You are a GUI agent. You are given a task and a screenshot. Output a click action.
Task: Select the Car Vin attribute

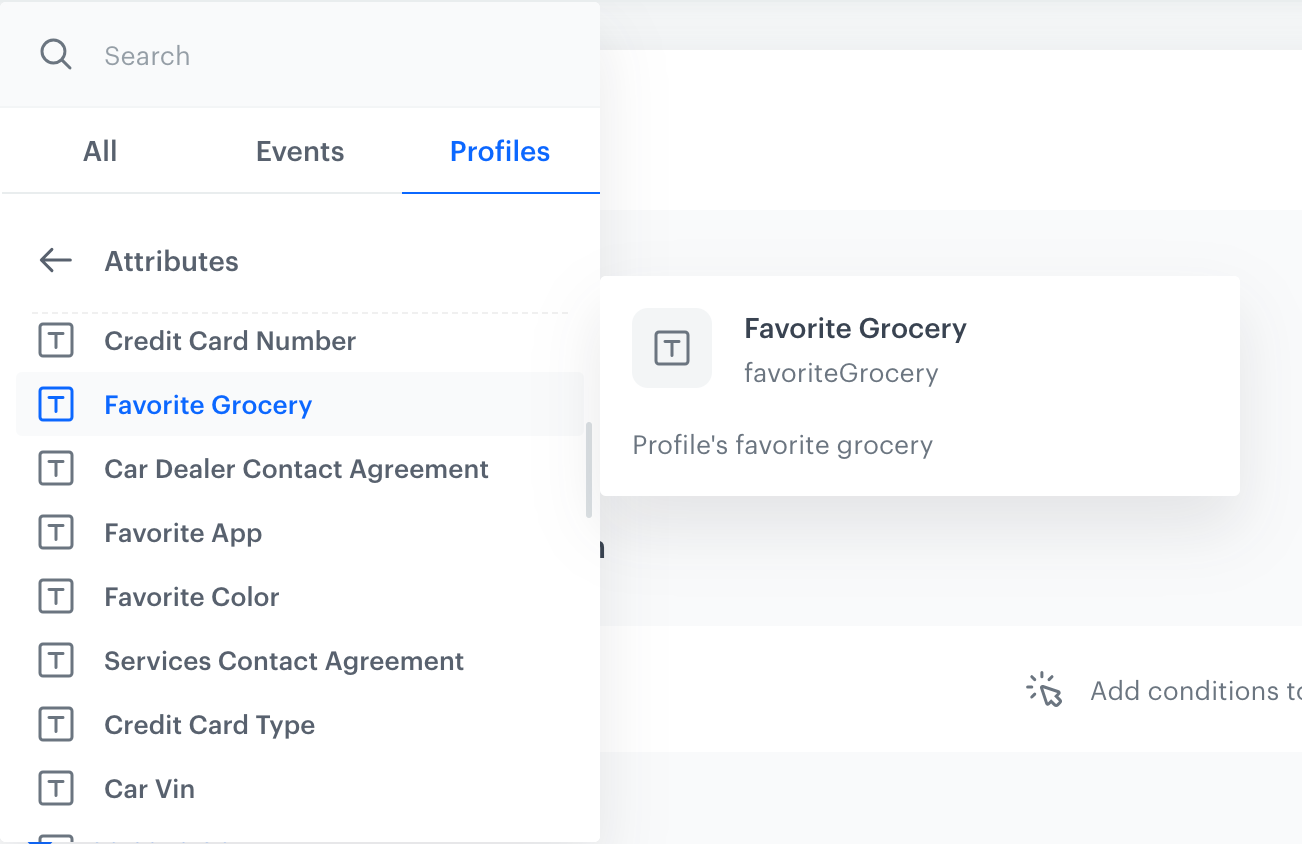tap(149, 788)
